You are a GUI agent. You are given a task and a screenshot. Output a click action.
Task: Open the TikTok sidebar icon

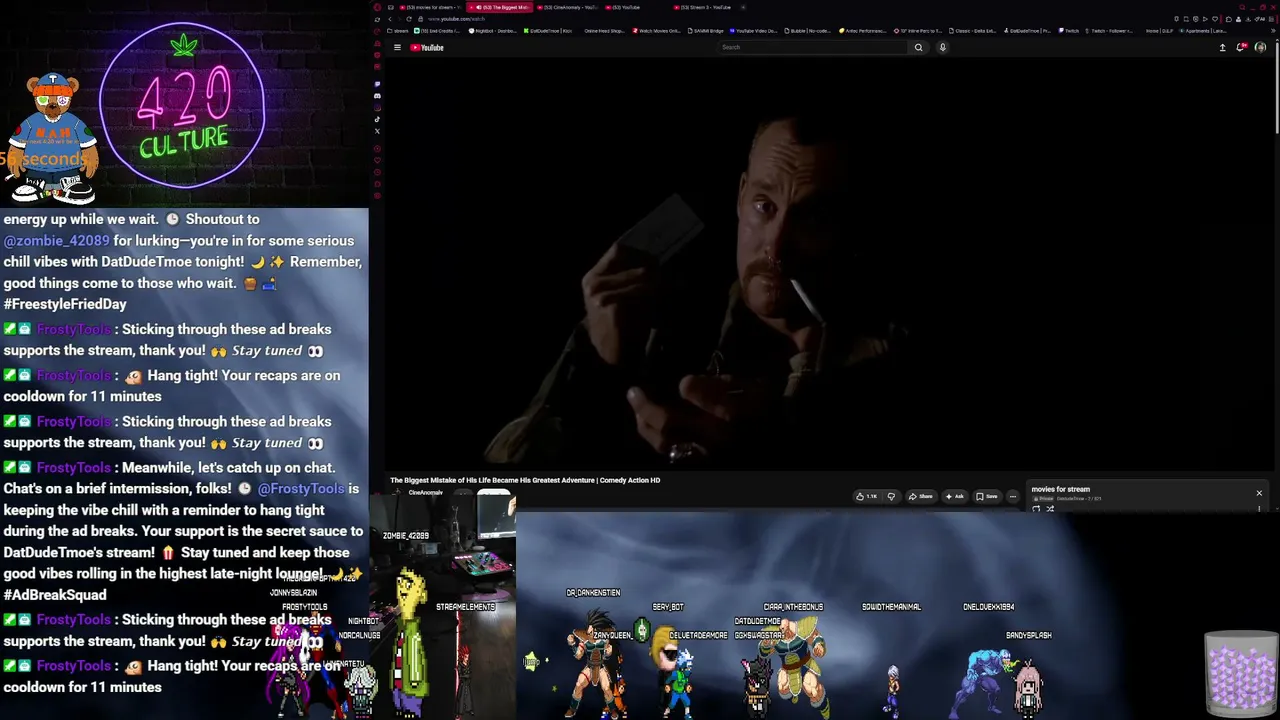(377, 119)
